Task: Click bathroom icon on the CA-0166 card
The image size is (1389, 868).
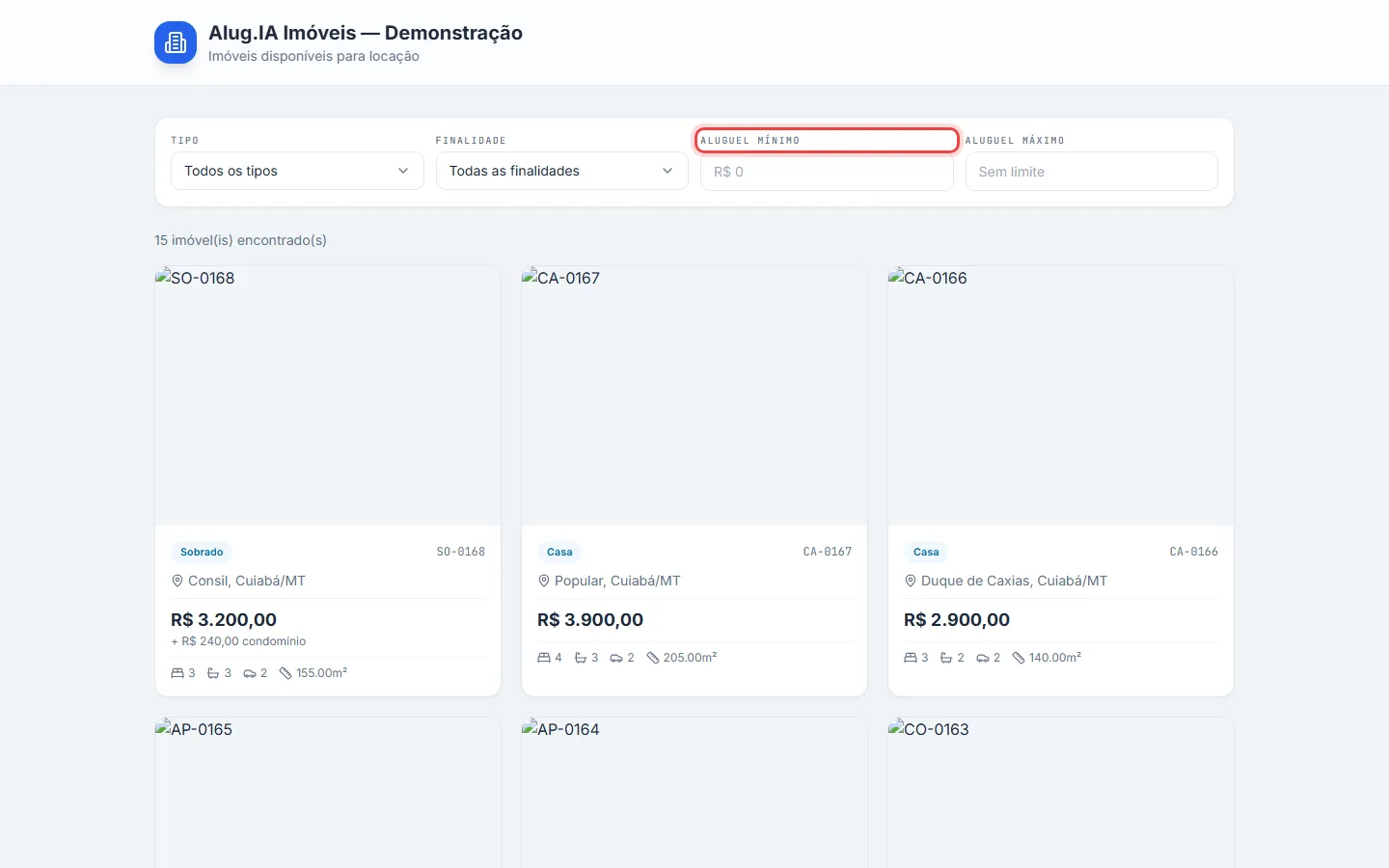Action: [x=946, y=658]
